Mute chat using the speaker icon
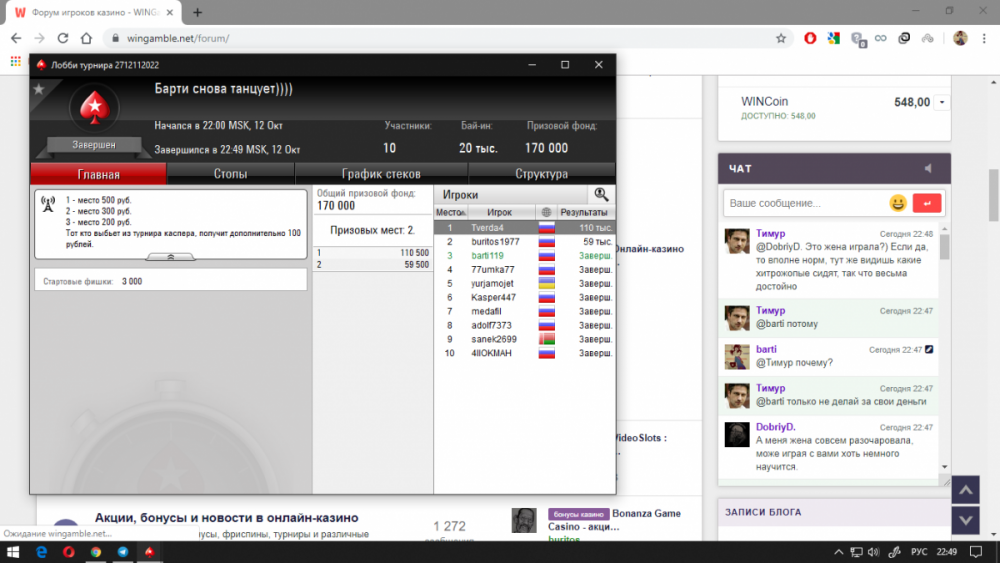Screen dimensions: 1000x563 [x=928, y=169]
